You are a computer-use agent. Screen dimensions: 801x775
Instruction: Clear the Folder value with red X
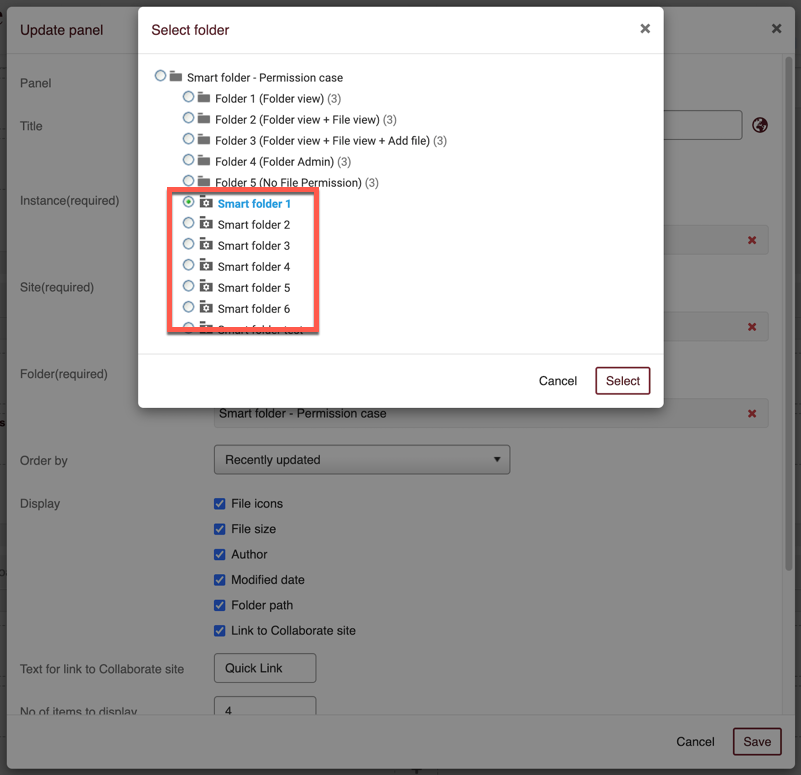752,413
